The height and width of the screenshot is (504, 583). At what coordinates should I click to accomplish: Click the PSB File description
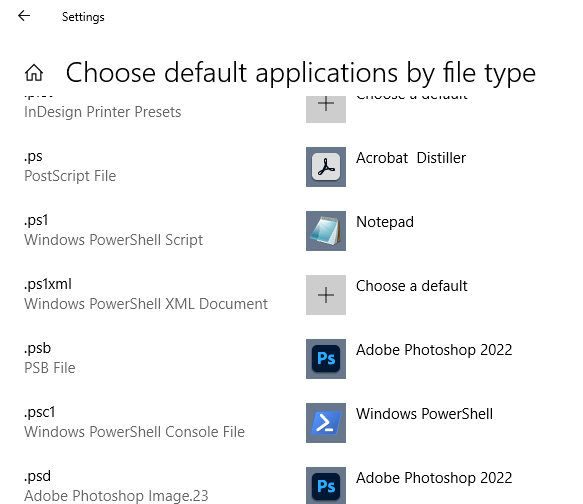[x=49, y=368]
